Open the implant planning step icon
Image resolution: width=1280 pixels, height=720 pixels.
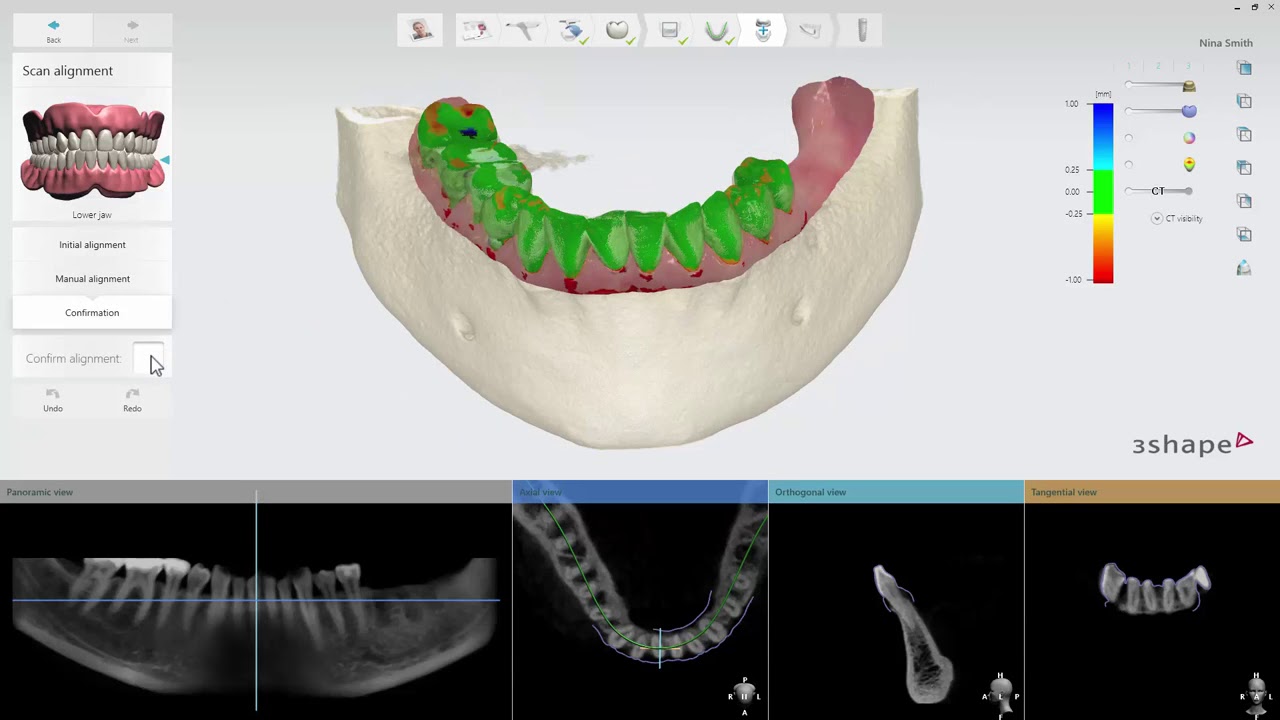coord(862,30)
